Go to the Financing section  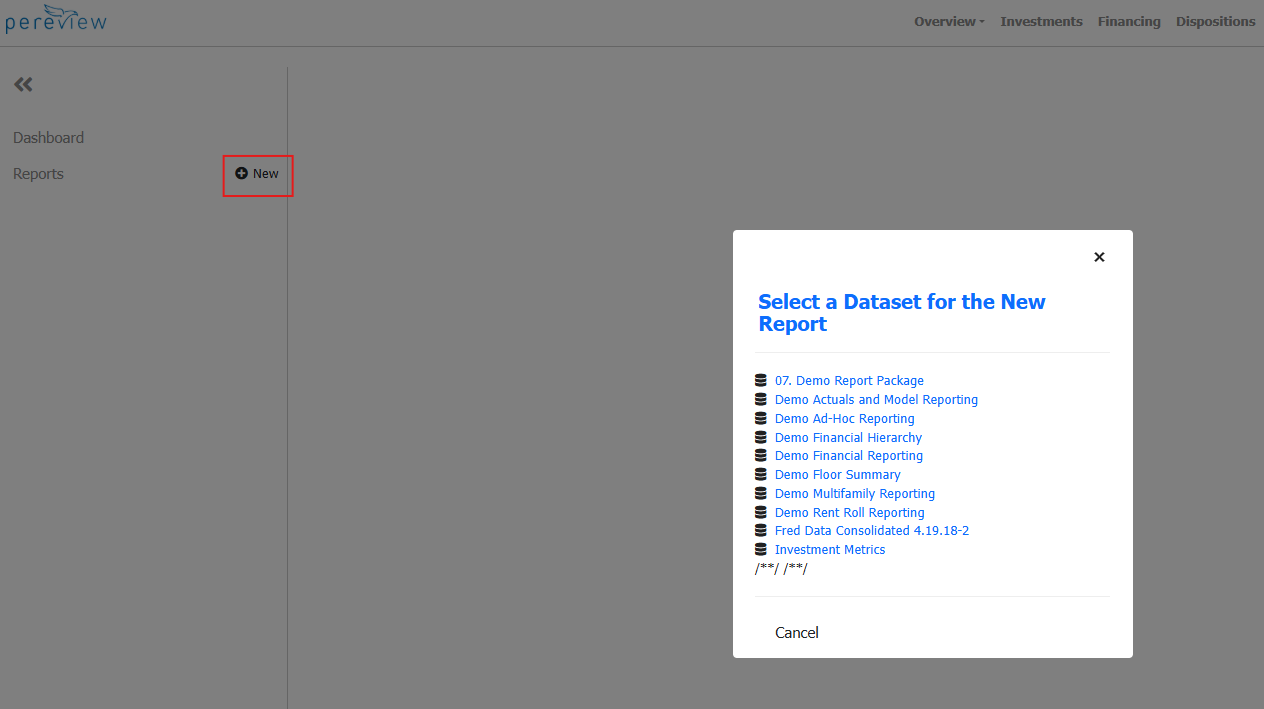tap(1129, 22)
